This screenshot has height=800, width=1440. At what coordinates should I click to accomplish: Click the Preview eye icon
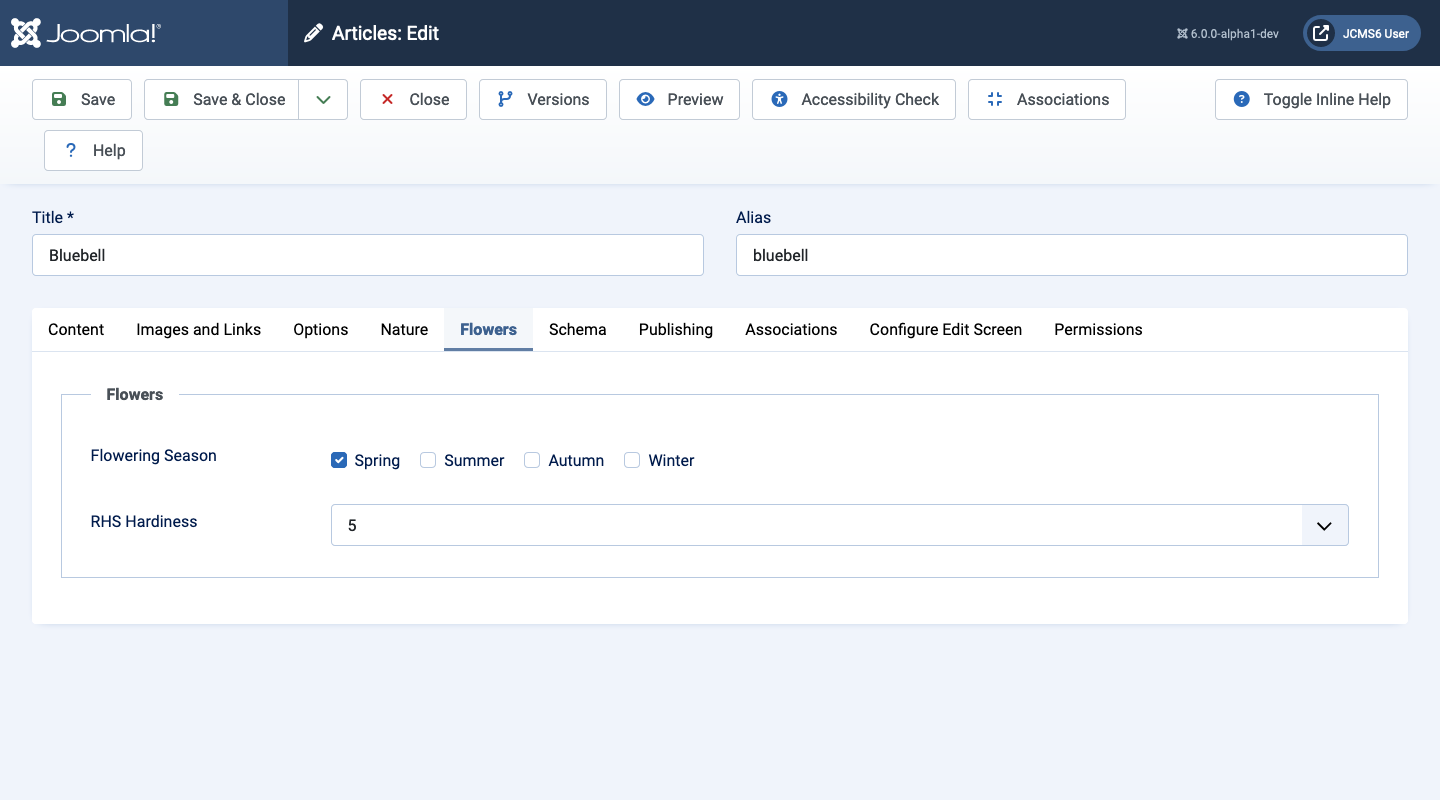coord(646,99)
